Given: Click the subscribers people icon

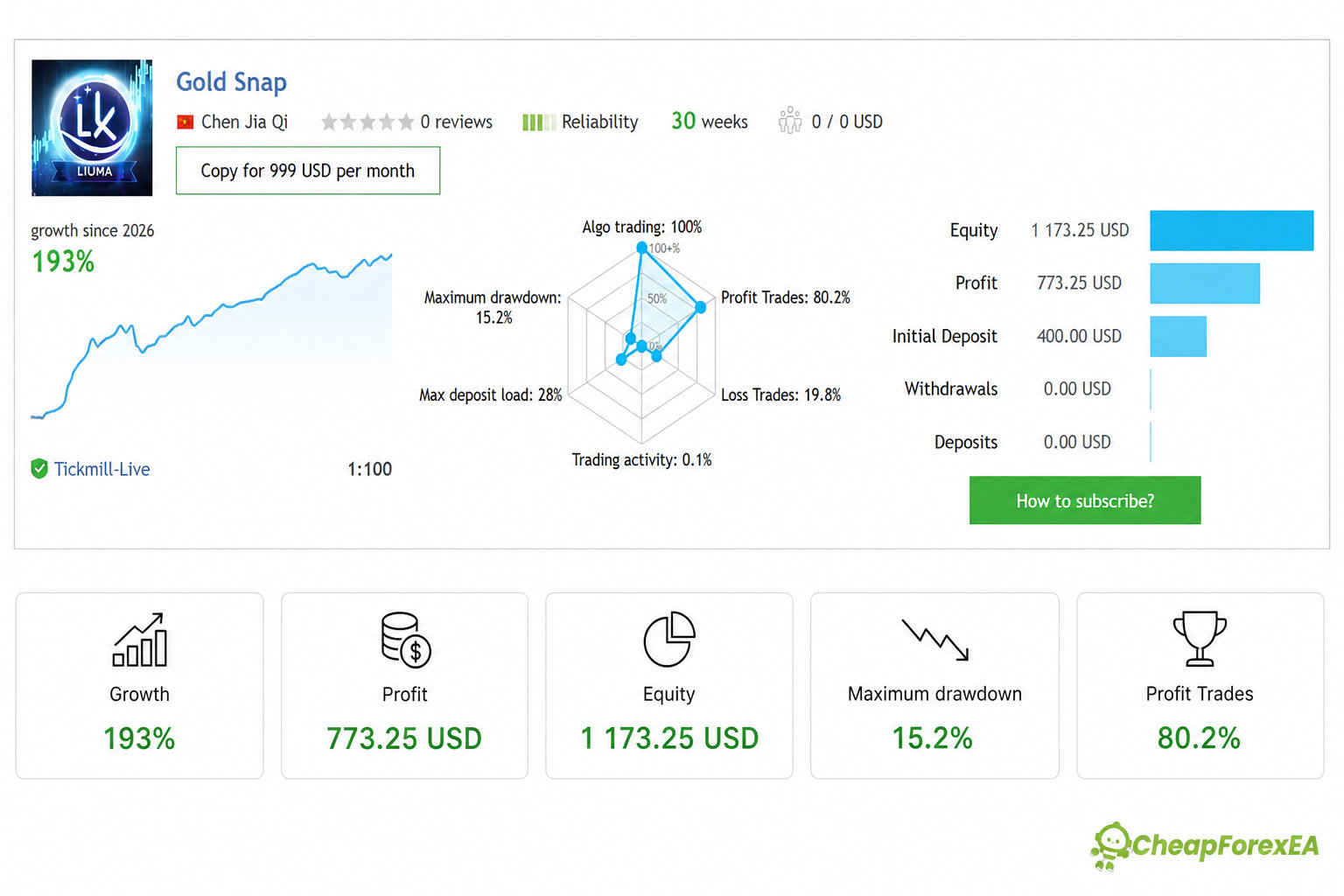Looking at the screenshot, I should coord(790,120).
